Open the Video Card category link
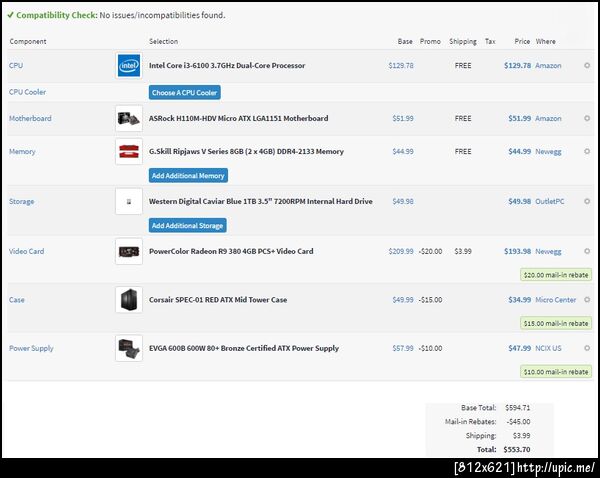 [x=26, y=251]
